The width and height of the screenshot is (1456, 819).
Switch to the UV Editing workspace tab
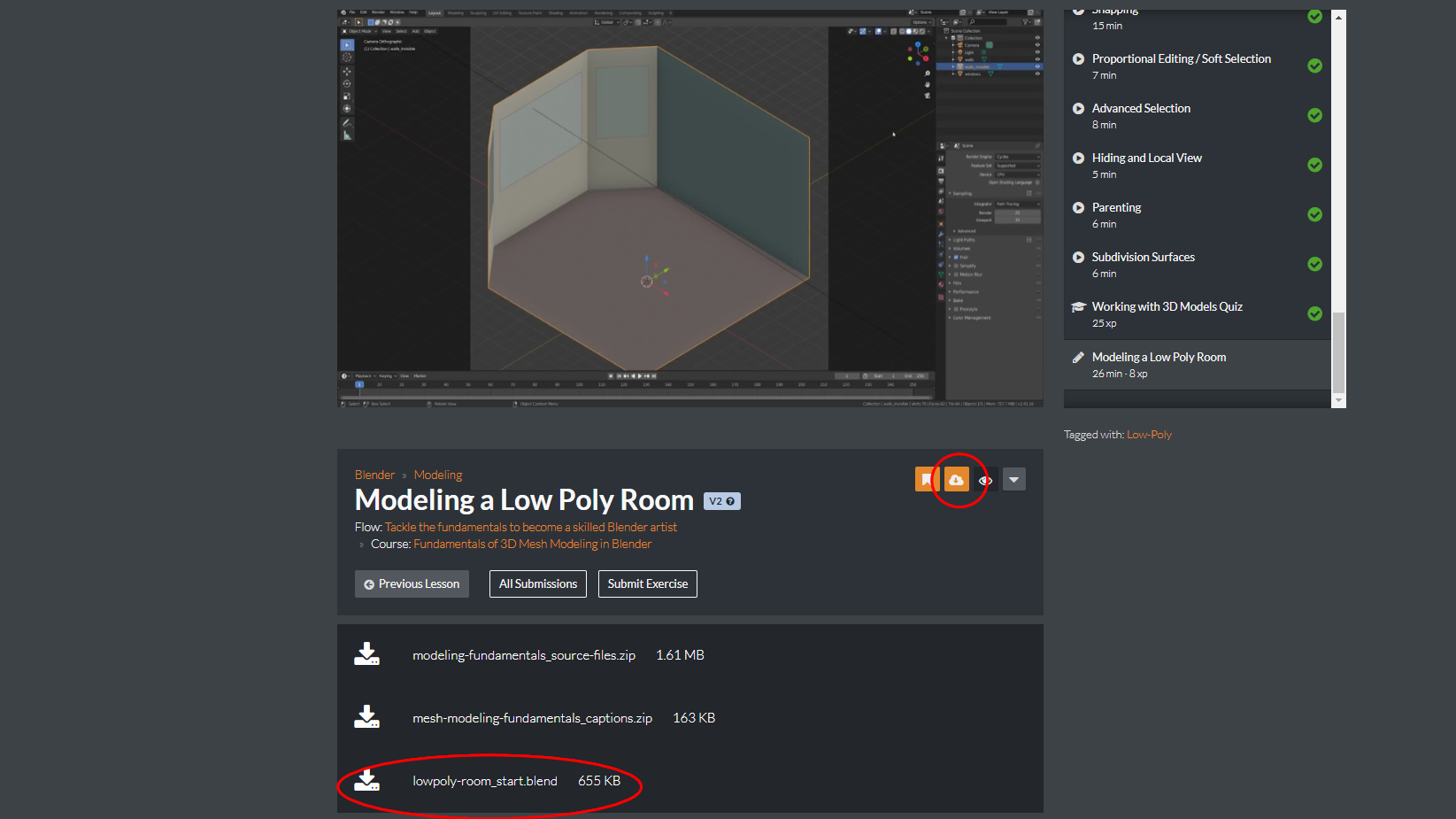point(502,13)
